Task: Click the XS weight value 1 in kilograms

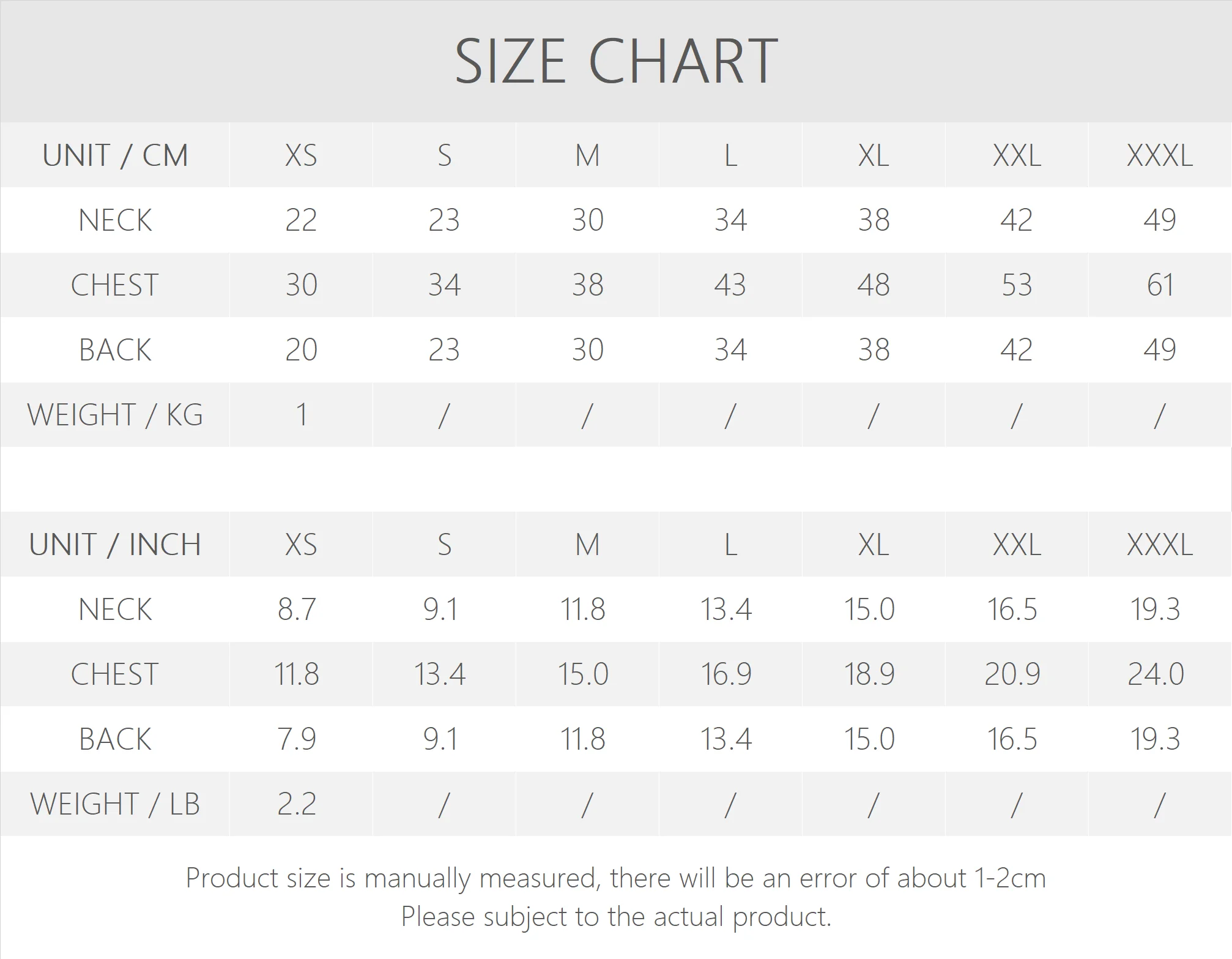Action: coord(301,415)
